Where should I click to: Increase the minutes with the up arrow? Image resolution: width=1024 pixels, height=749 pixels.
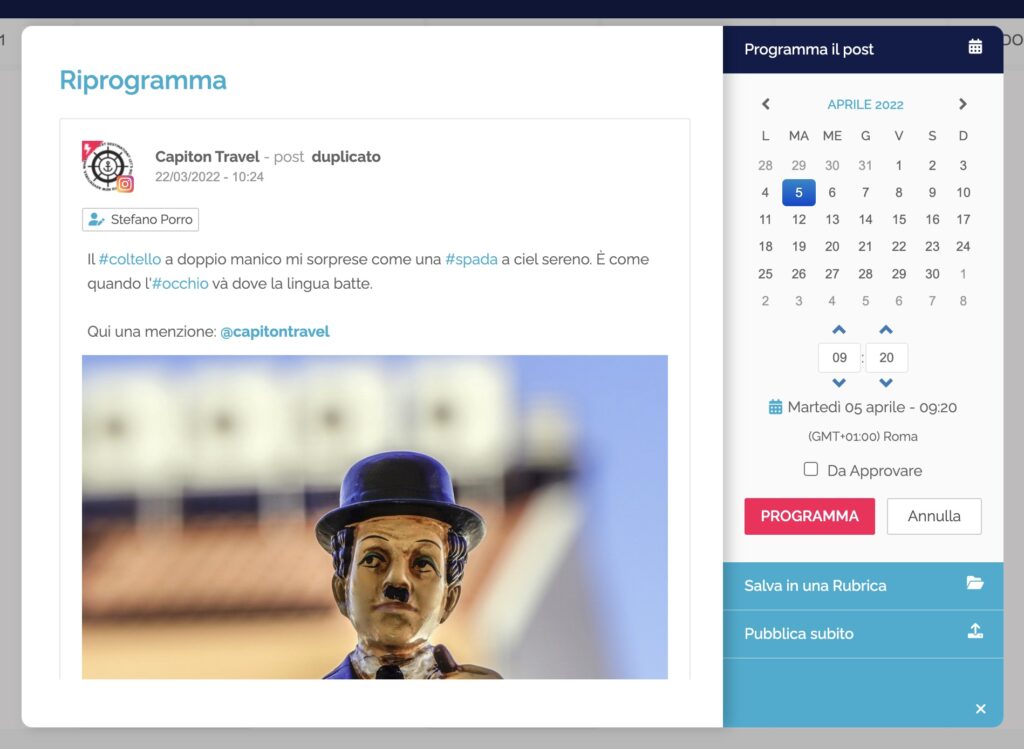(886, 330)
